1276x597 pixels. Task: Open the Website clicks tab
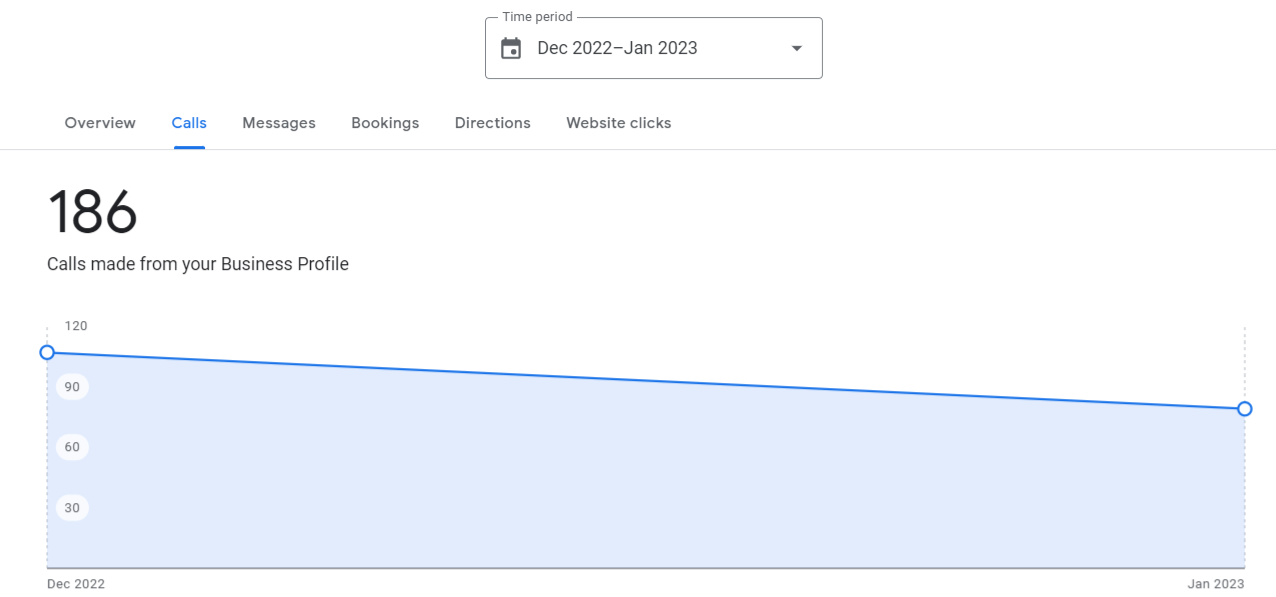click(619, 123)
